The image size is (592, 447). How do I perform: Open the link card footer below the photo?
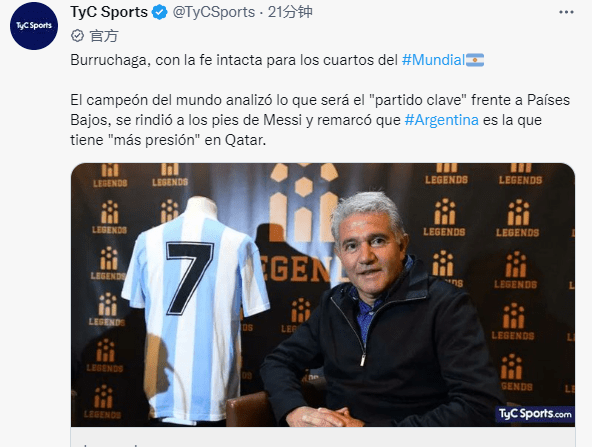pyautogui.click(x=323, y=437)
